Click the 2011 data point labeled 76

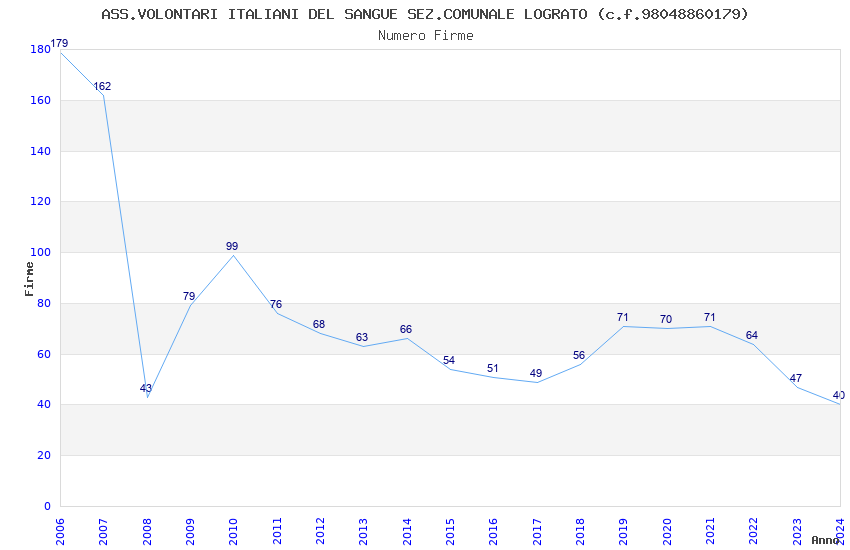[x=277, y=313]
